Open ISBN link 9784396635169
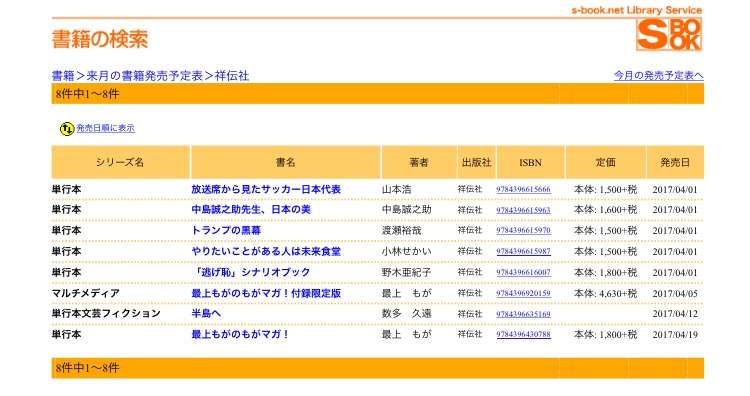The image size is (750, 396). coord(523,314)
